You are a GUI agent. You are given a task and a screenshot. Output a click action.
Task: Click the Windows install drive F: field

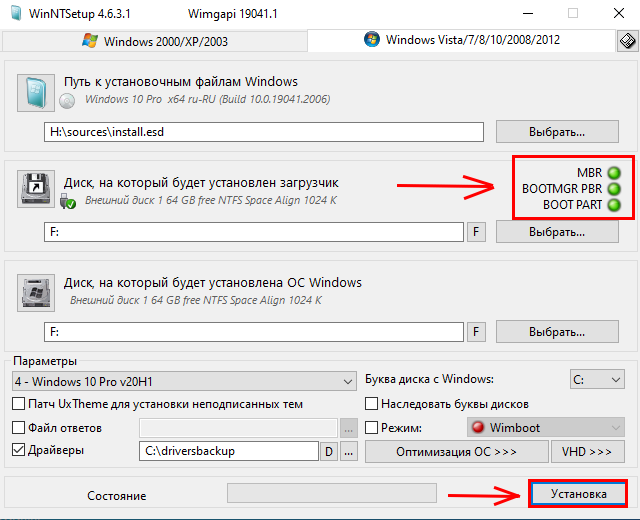click(x=253, y=332)
